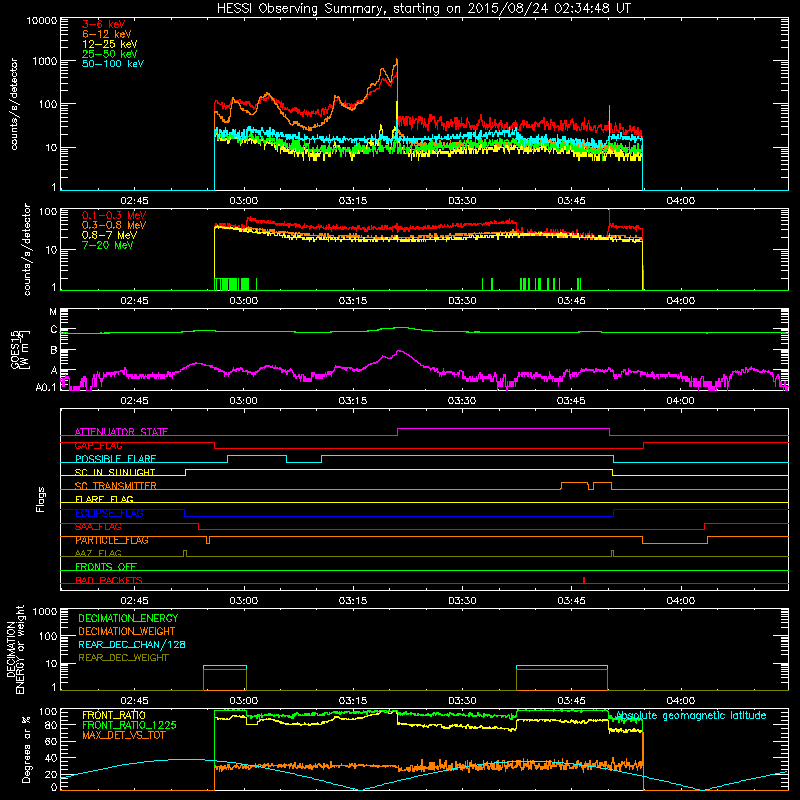Select the SAA_FLAG label

tap(98, 527)
